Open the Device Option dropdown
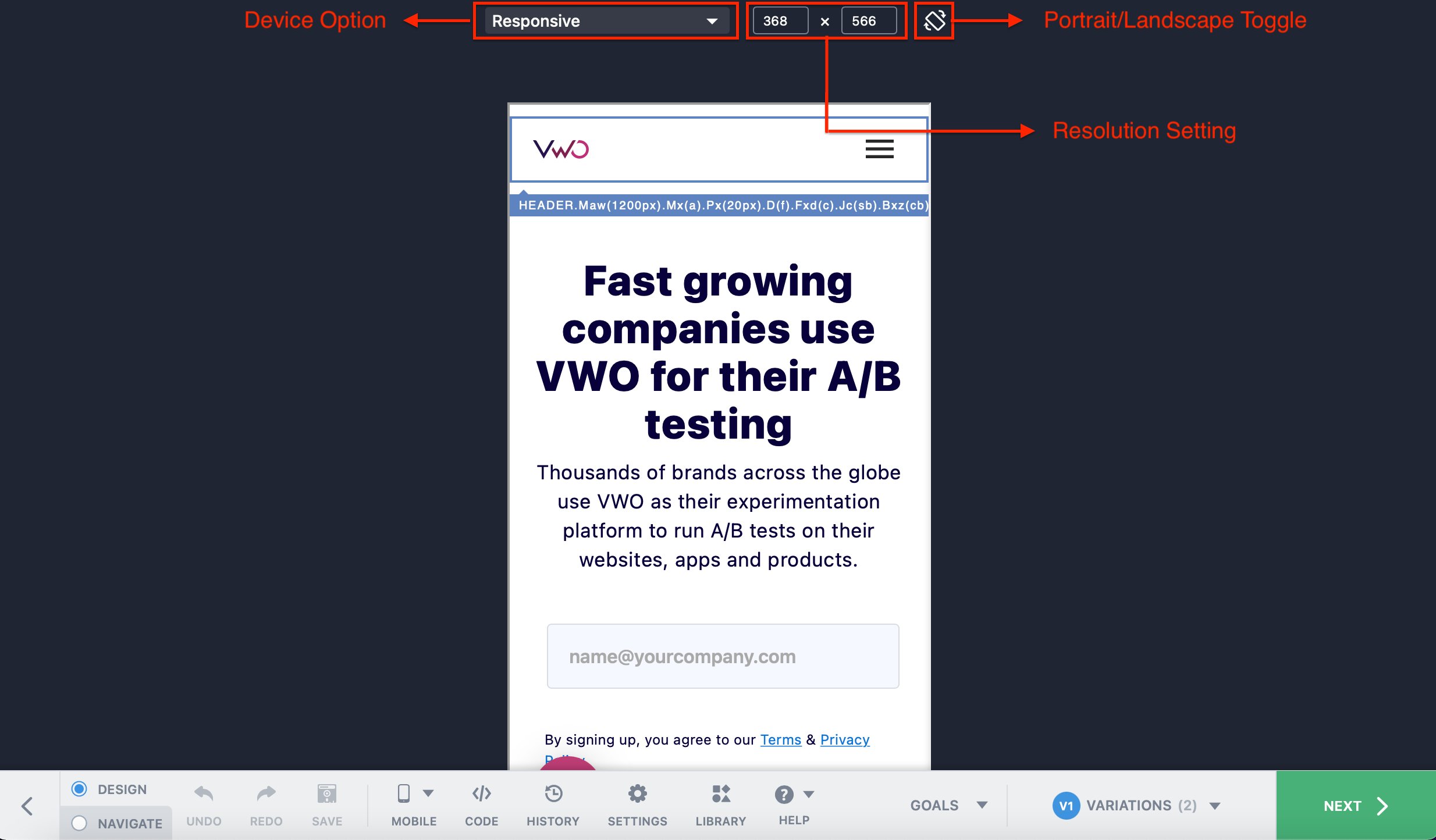This screenshot has height=840, width=1436. pos(601,20)
